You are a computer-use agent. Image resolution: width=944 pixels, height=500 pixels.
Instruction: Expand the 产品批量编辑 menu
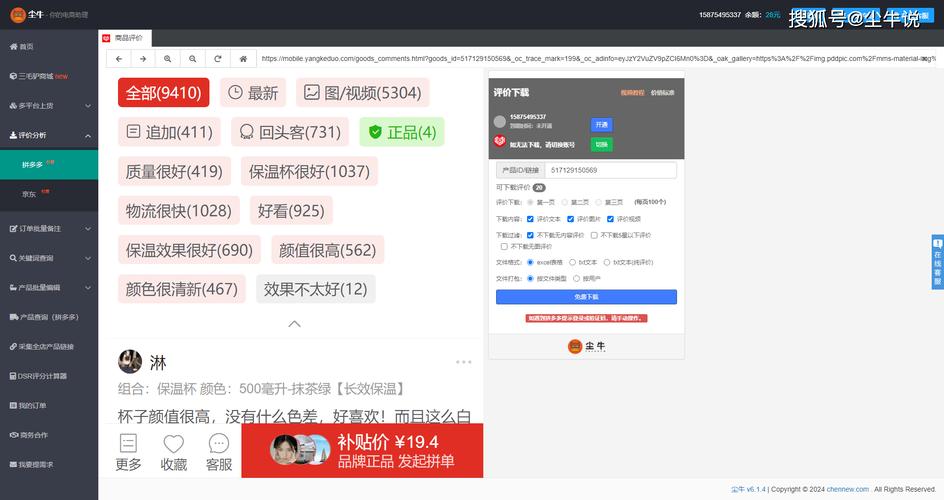[49, 288]
